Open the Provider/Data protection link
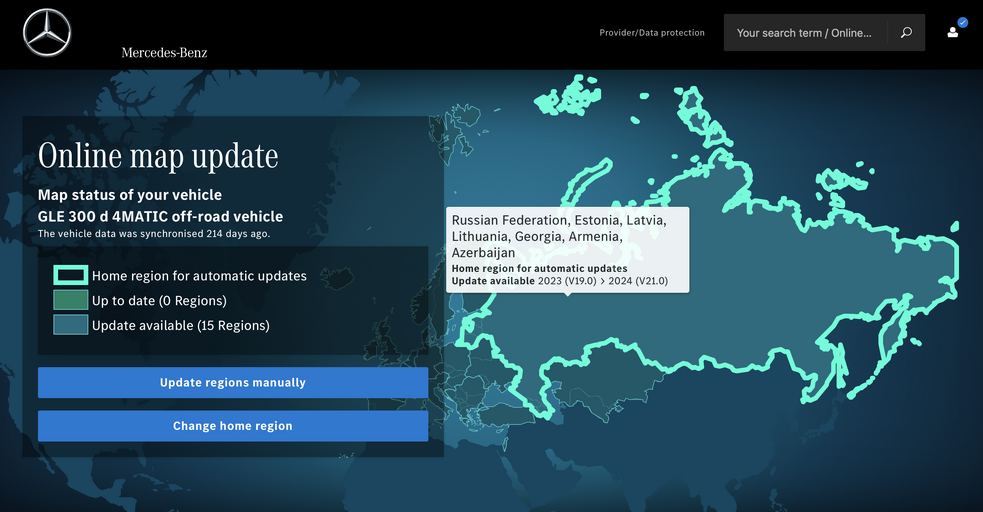 [x=652, y=33]
